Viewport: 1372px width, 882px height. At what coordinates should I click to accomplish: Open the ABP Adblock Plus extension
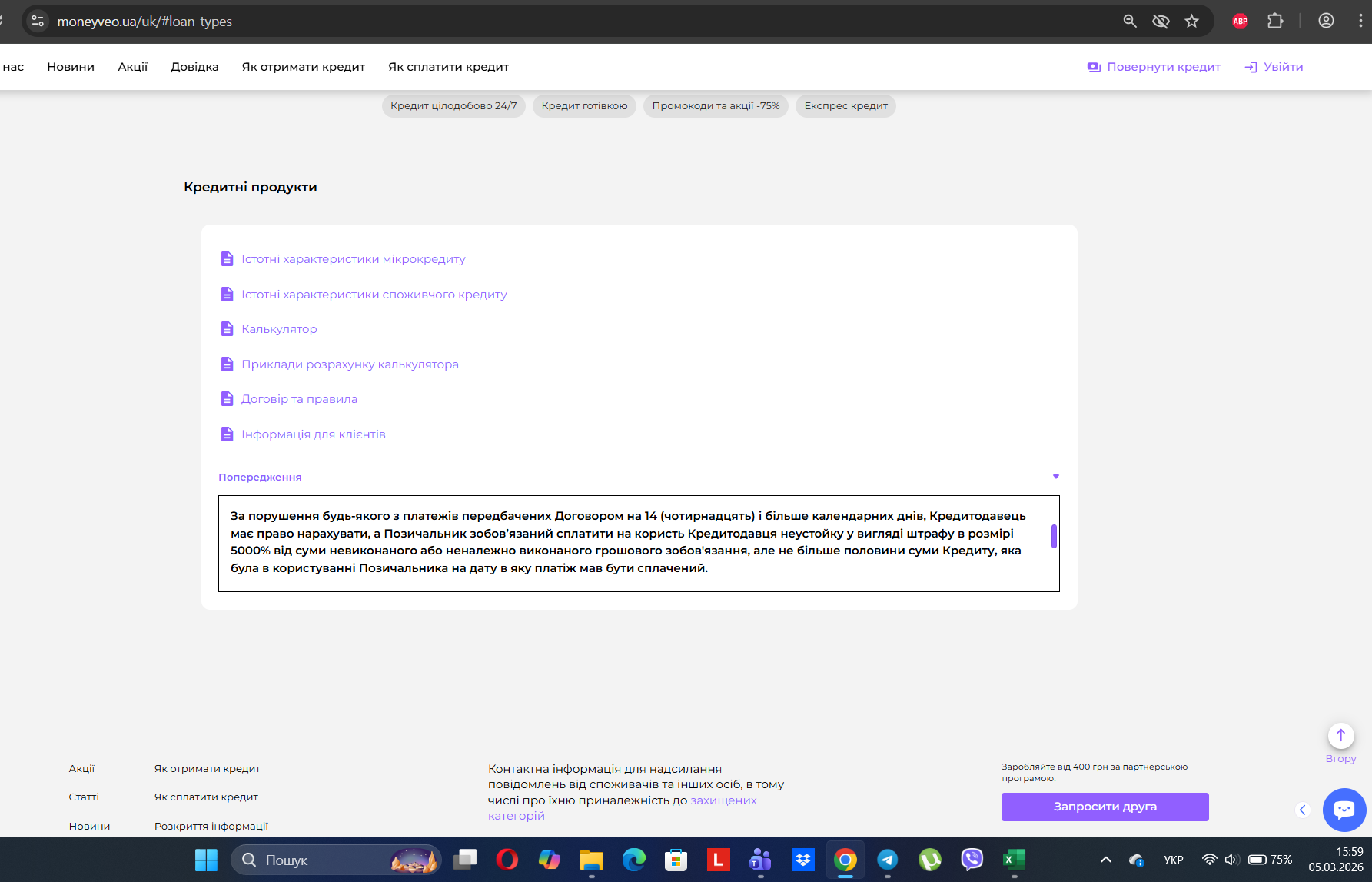[1240, 22]
